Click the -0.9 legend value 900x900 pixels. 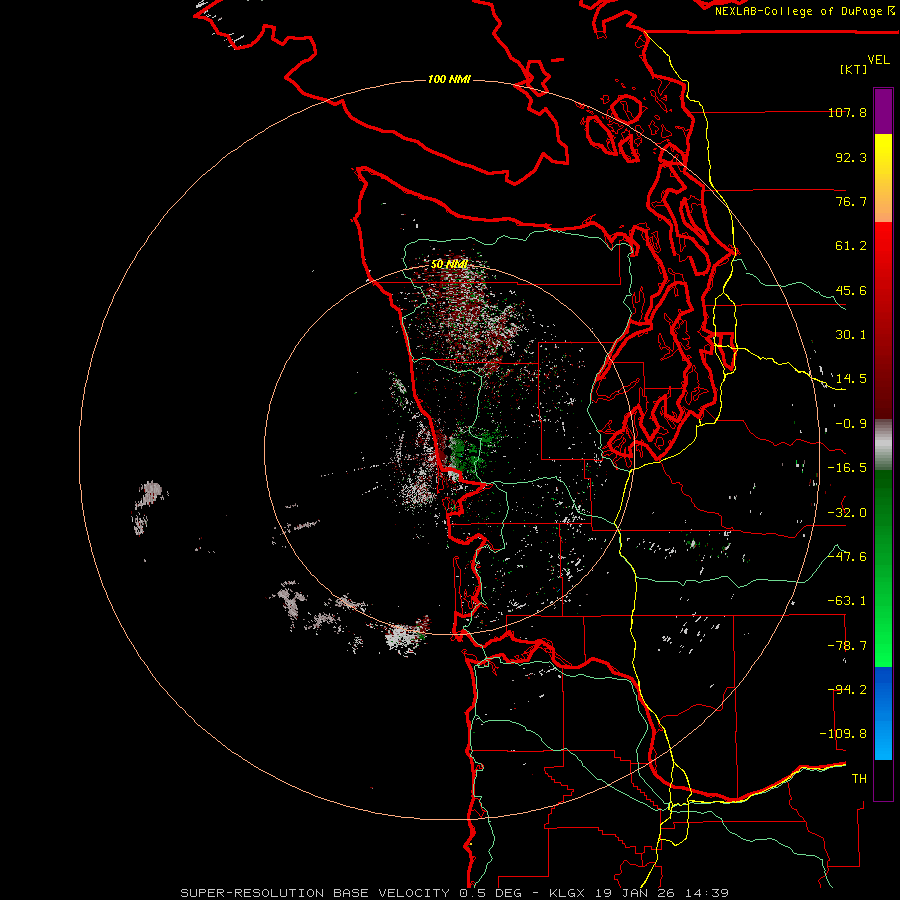tap(851, 424)
